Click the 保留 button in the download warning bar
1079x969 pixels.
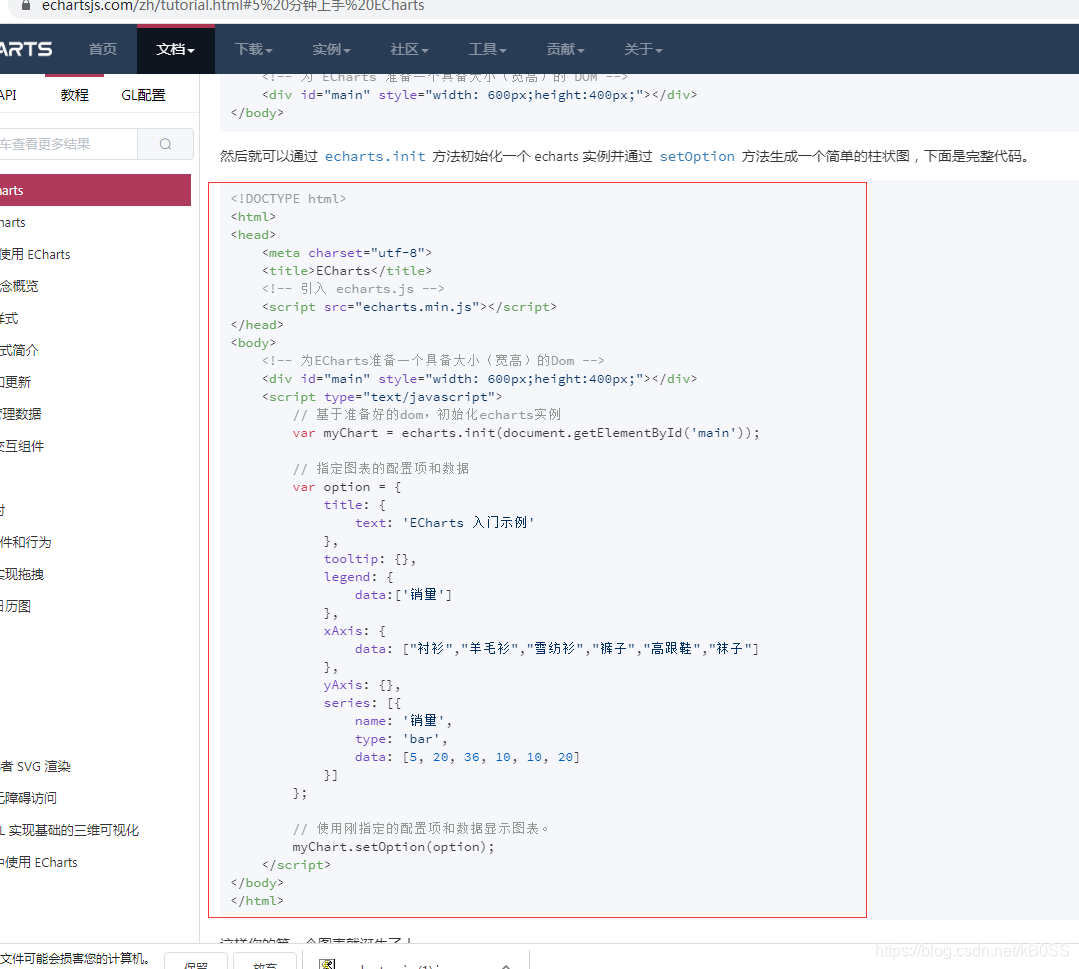click(x=196, y=963)
